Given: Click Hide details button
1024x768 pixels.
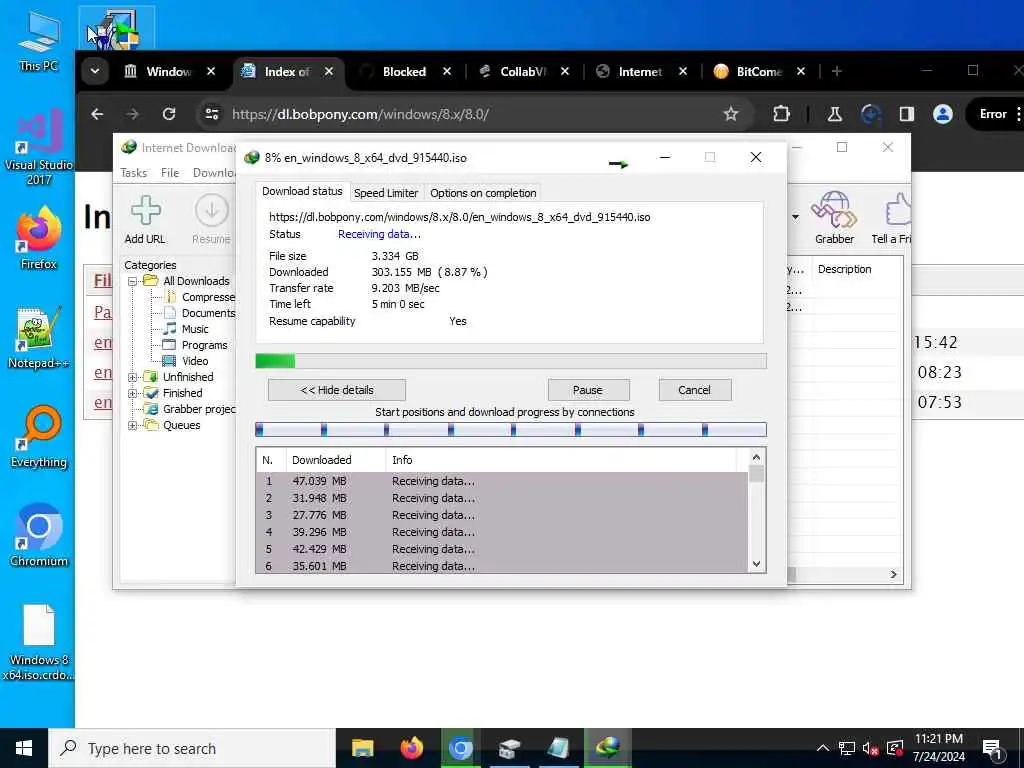Looking at the screenshot, I should click(337, 390).
